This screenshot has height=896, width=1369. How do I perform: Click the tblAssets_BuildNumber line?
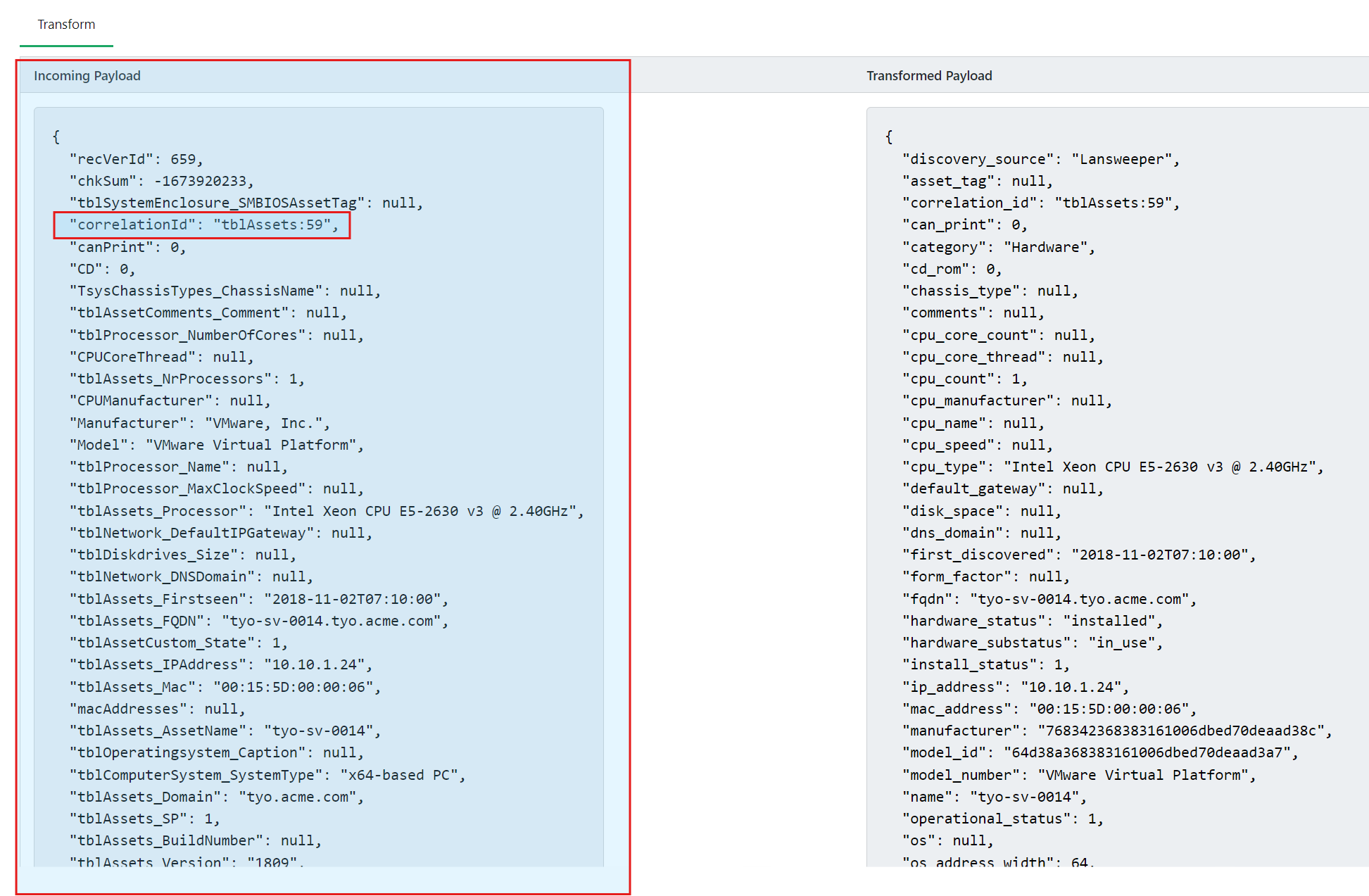[196, 840]
